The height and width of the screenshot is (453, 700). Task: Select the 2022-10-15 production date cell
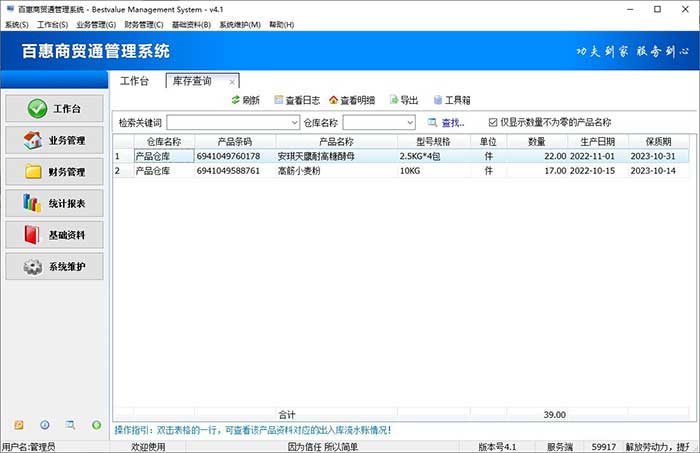pyautogui.click(x=598, y=170)
